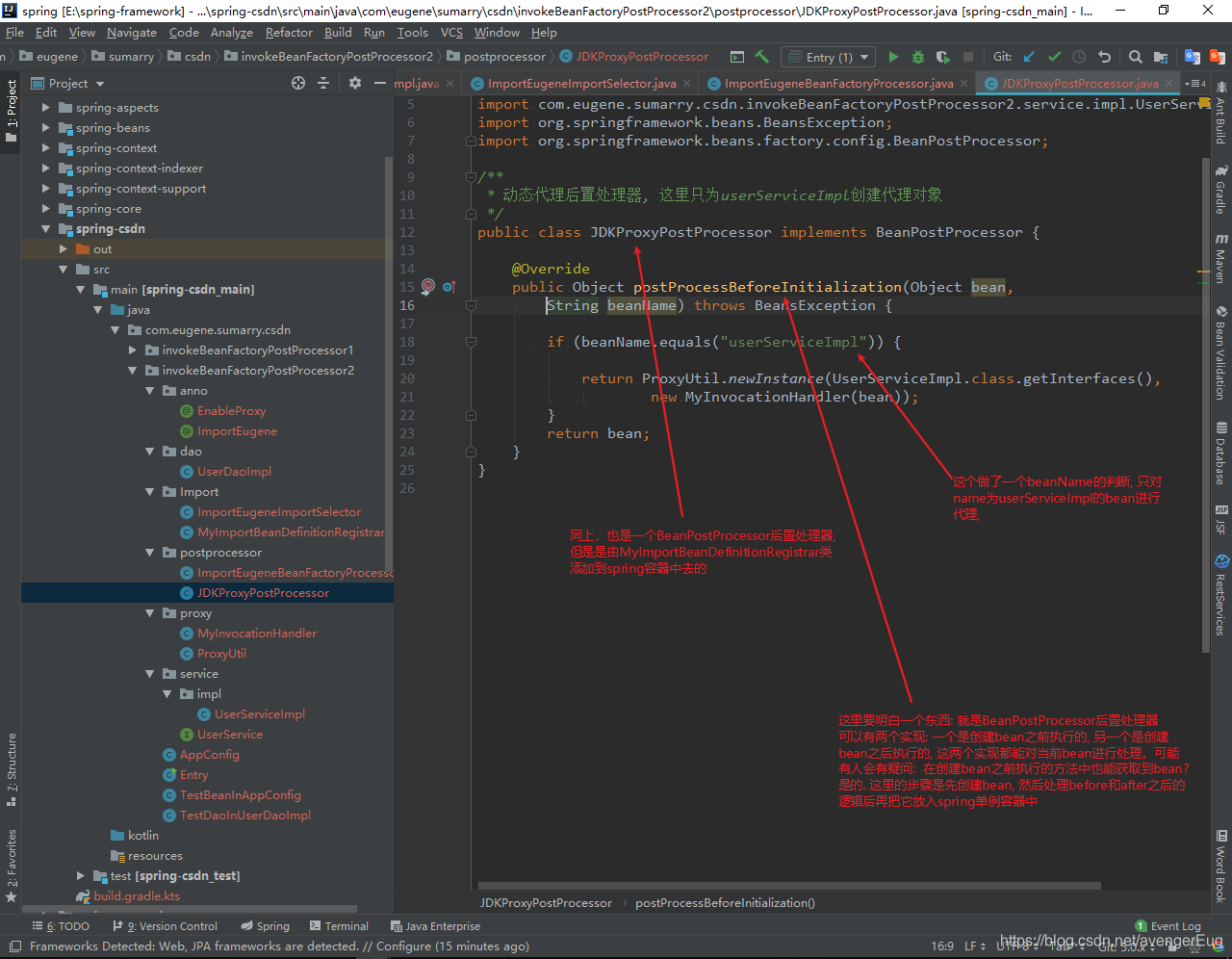Open the Database side panel
Viewport: 1232px width, 959px height.
(1220, 453)
